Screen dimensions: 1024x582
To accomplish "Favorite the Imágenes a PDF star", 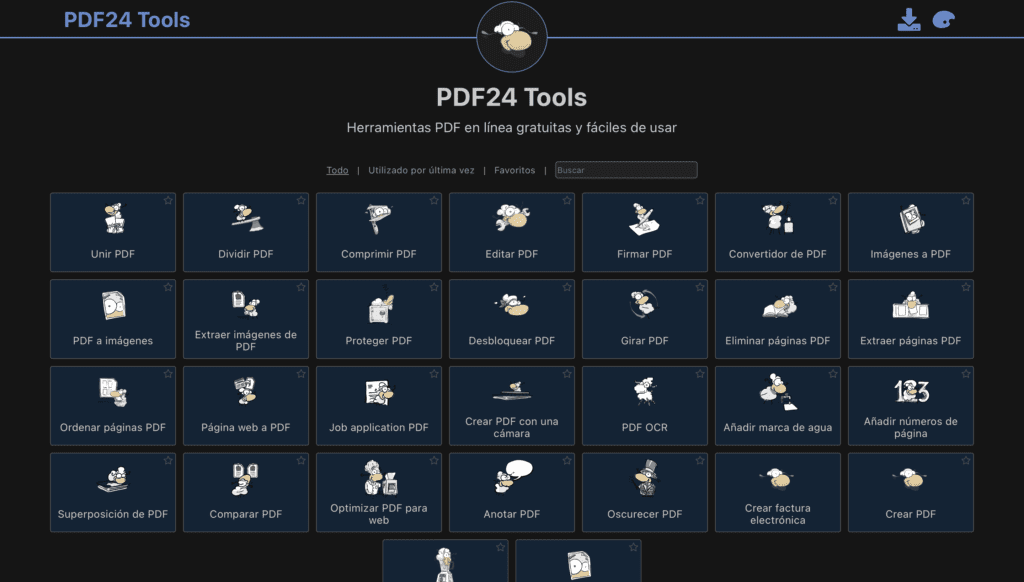I will 966,201.
